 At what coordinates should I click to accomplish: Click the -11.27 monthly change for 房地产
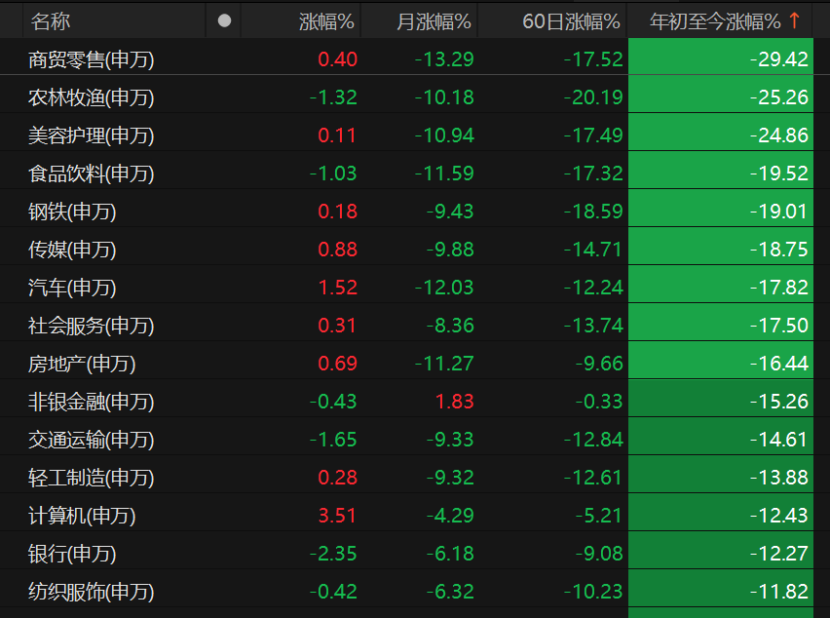444,364
